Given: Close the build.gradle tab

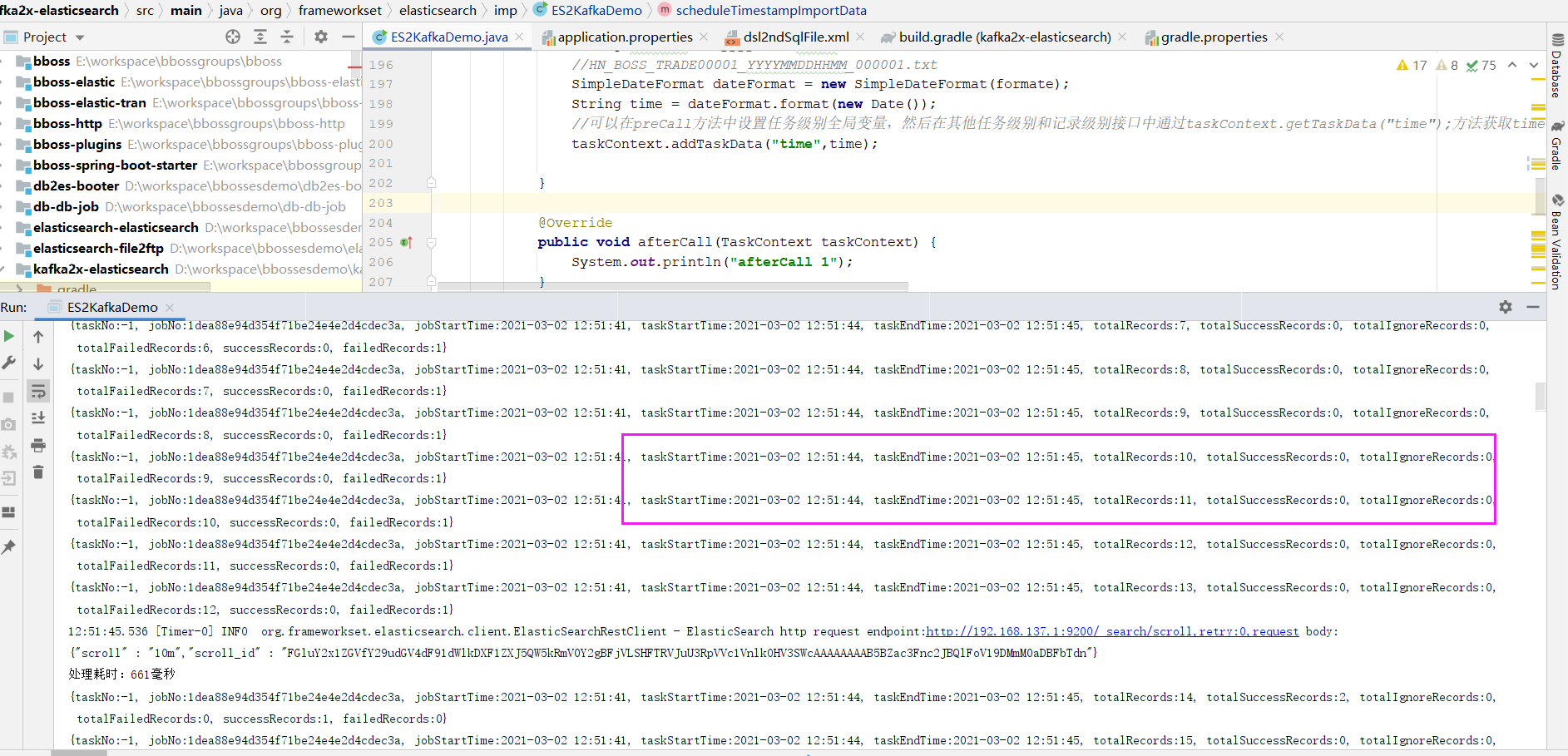Looking at the screenshot, I should tap(1122, 37).
